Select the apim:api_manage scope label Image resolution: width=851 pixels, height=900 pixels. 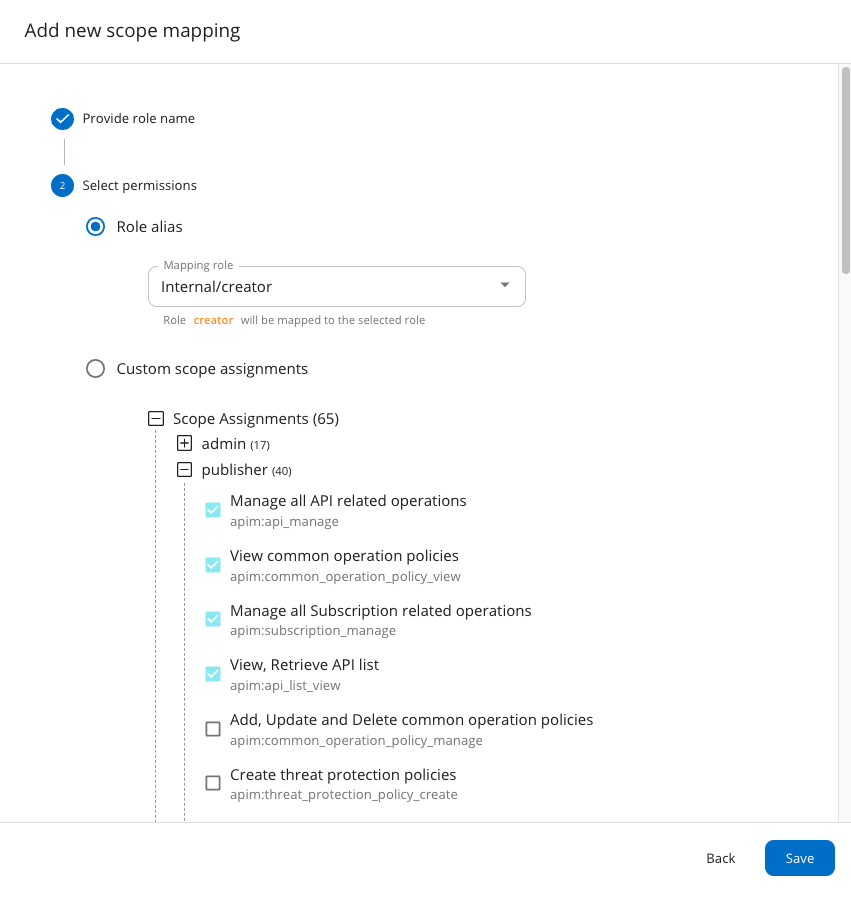point(283,519)
